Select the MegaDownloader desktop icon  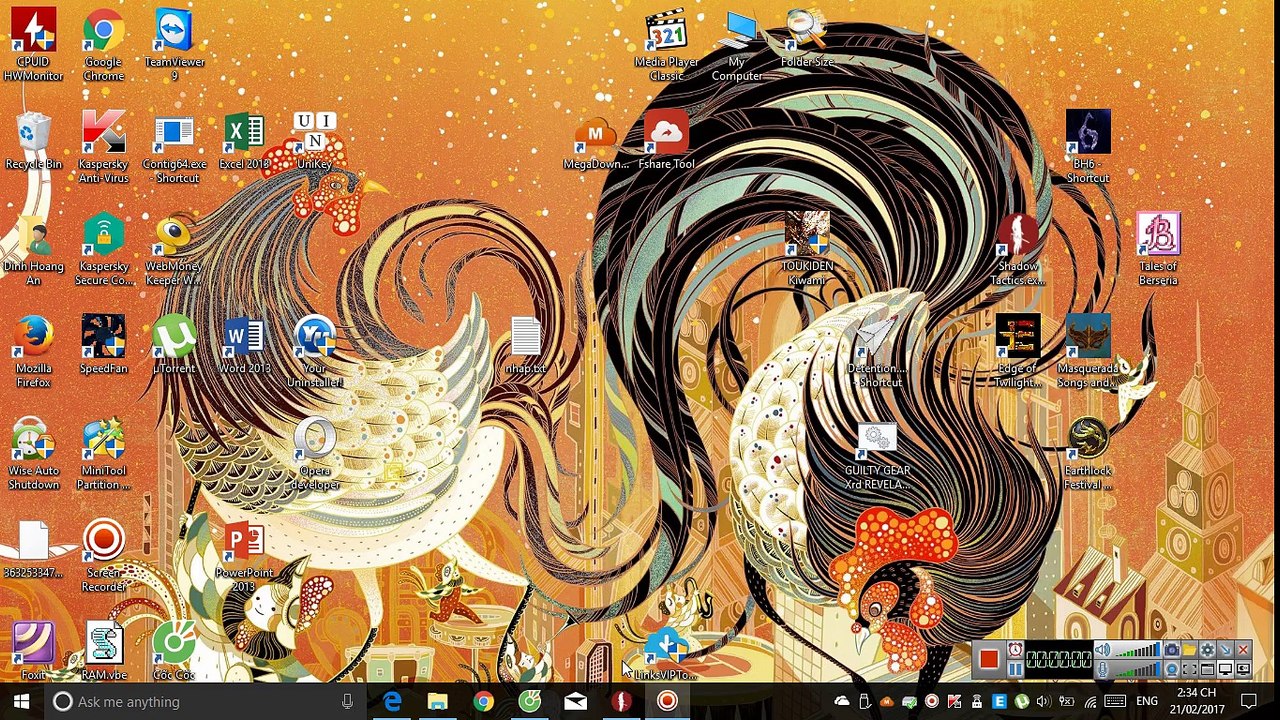point(596,141)
